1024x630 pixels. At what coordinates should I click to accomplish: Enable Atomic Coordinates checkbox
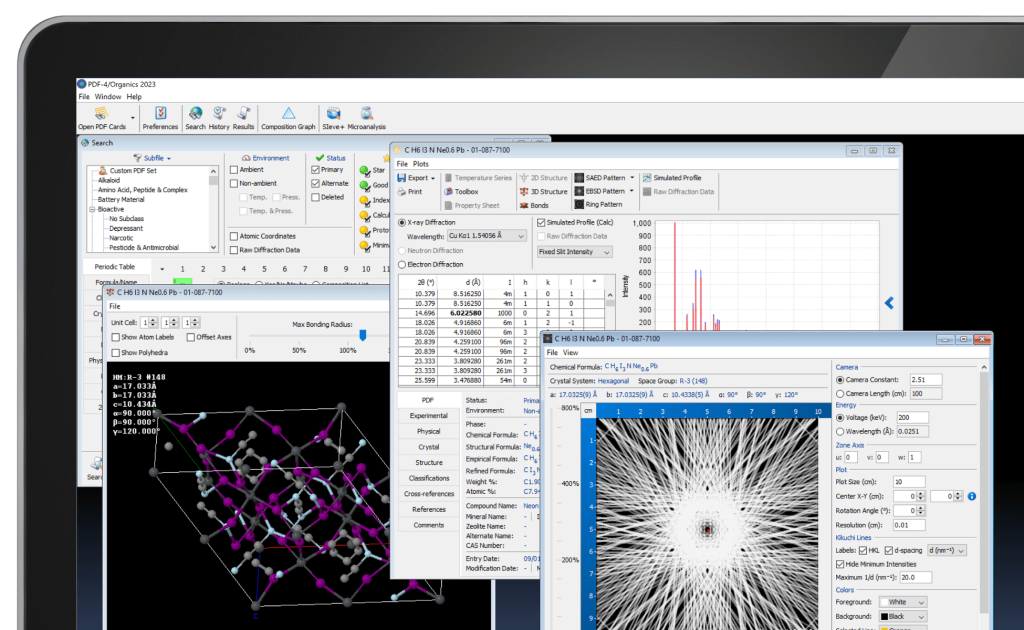pyautogui.click(x=234, y=236)
